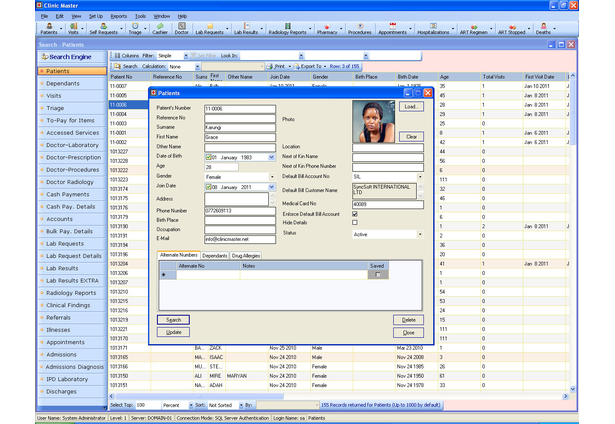Click the Age column header
The image size is (615, 424).
click(459, 77)
